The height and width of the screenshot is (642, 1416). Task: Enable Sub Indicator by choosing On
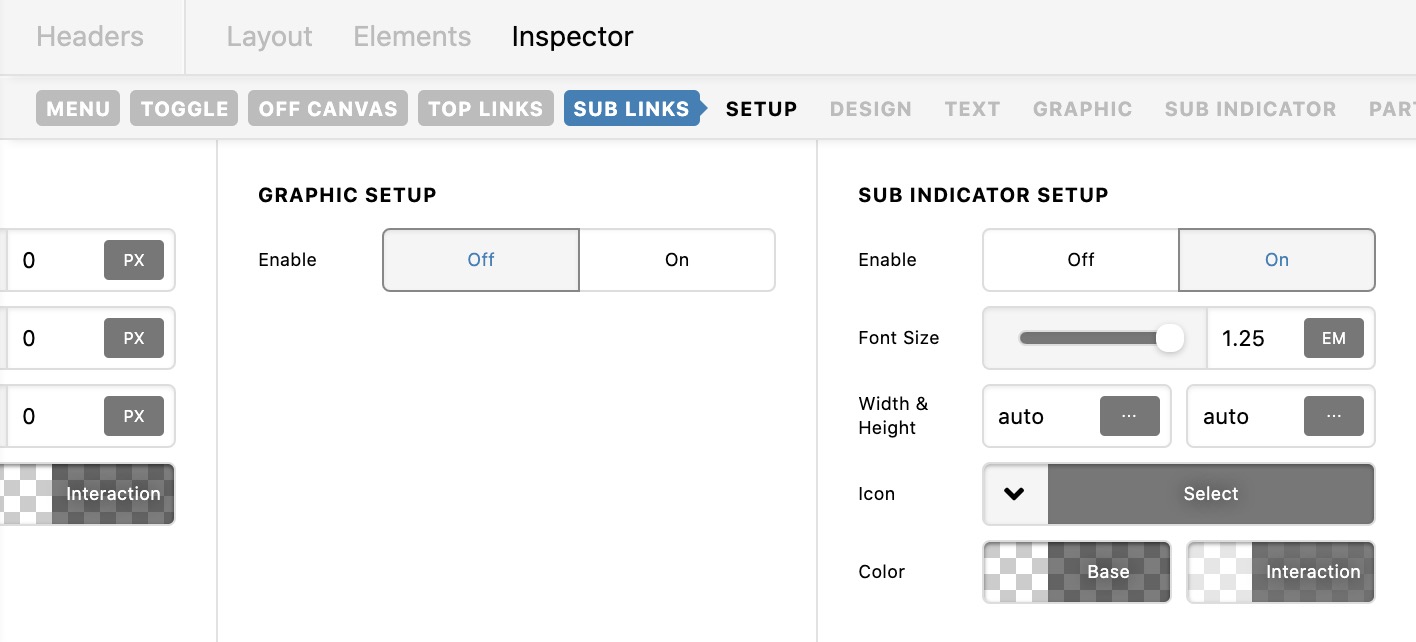(1277, 260)
